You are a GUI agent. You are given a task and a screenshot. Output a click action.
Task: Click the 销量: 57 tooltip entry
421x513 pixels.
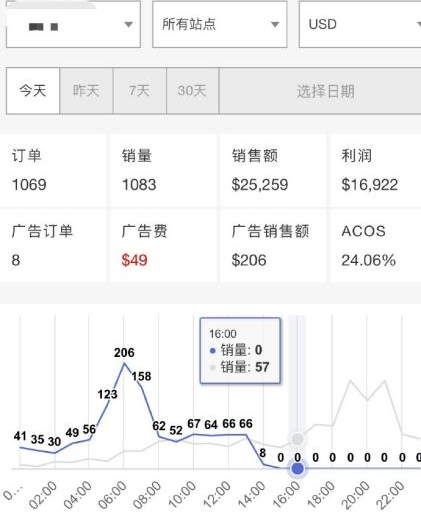click(239, 367)
